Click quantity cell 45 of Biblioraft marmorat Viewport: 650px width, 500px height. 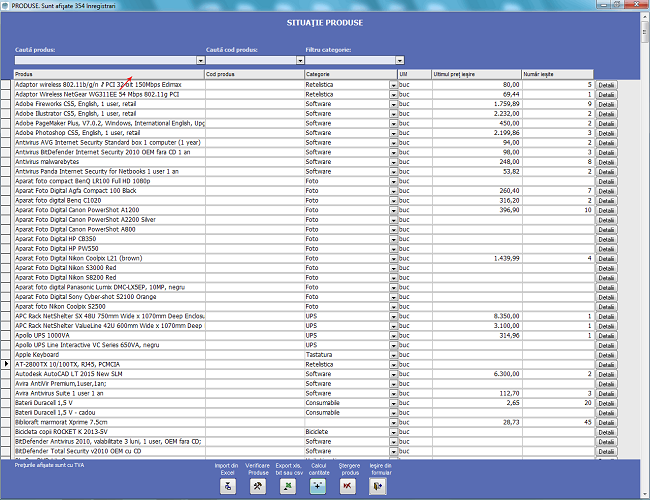[558, 422]
